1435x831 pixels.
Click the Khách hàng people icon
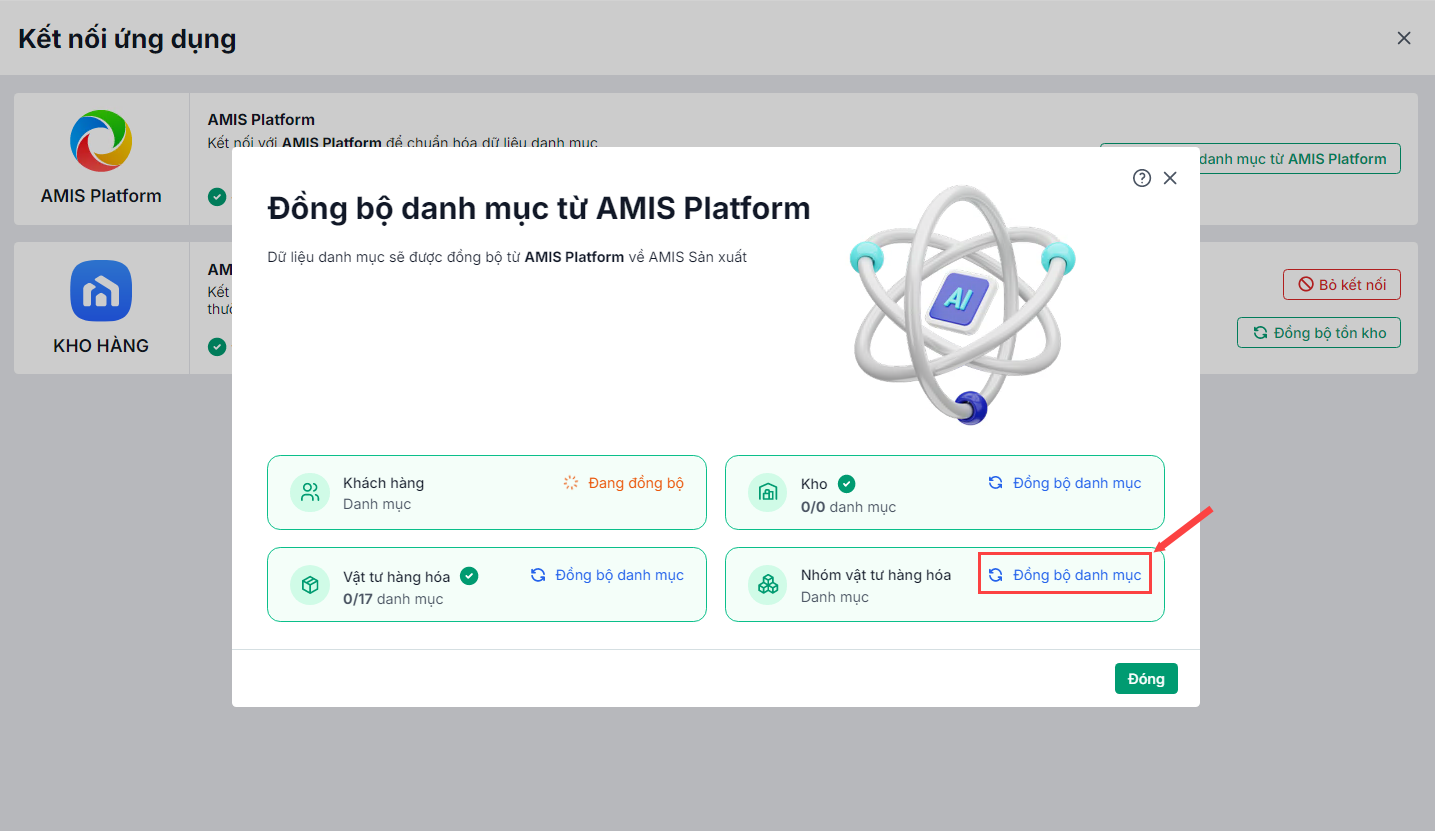pos(310,492)
